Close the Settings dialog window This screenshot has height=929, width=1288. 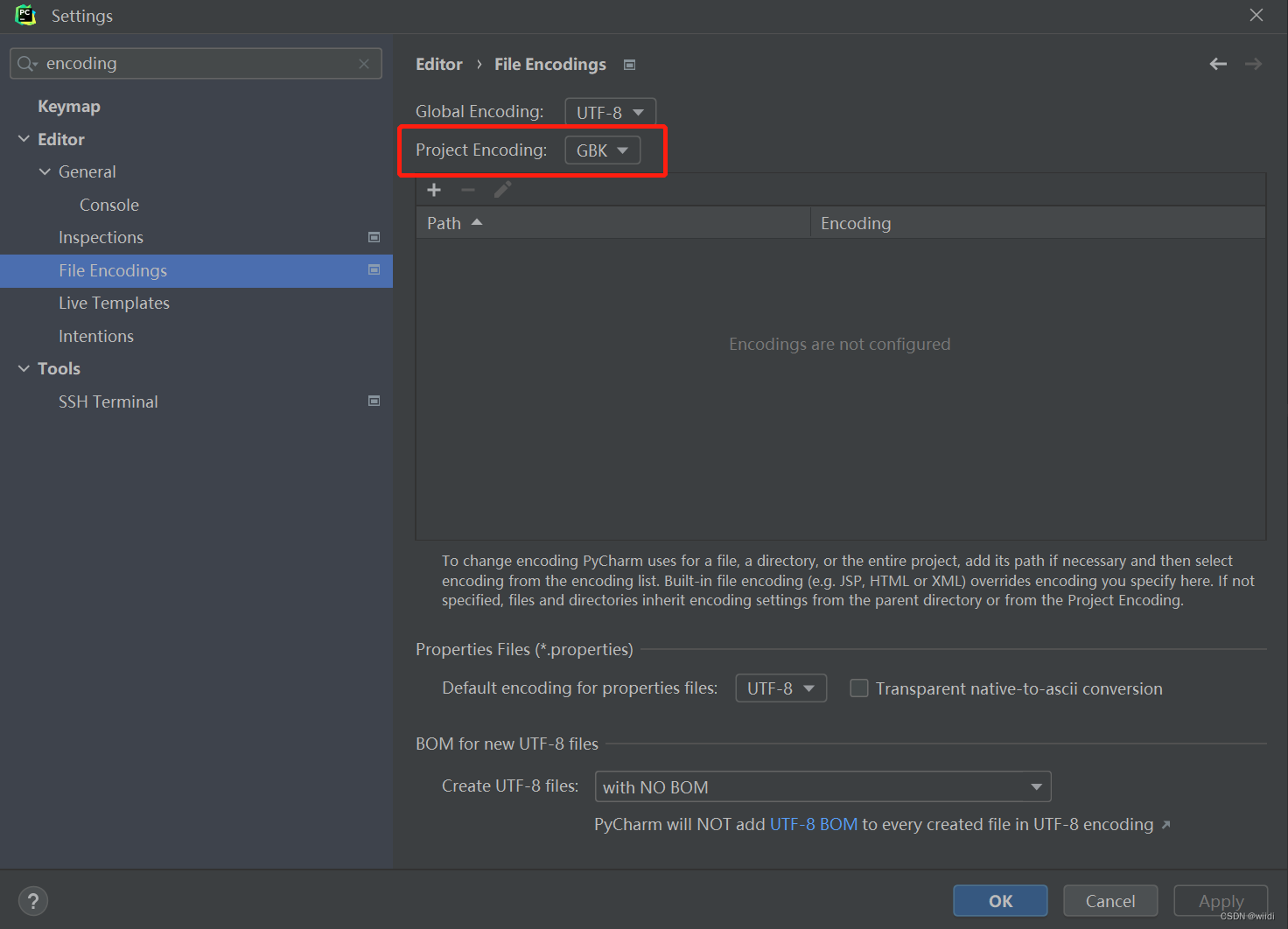point(1256,15)
